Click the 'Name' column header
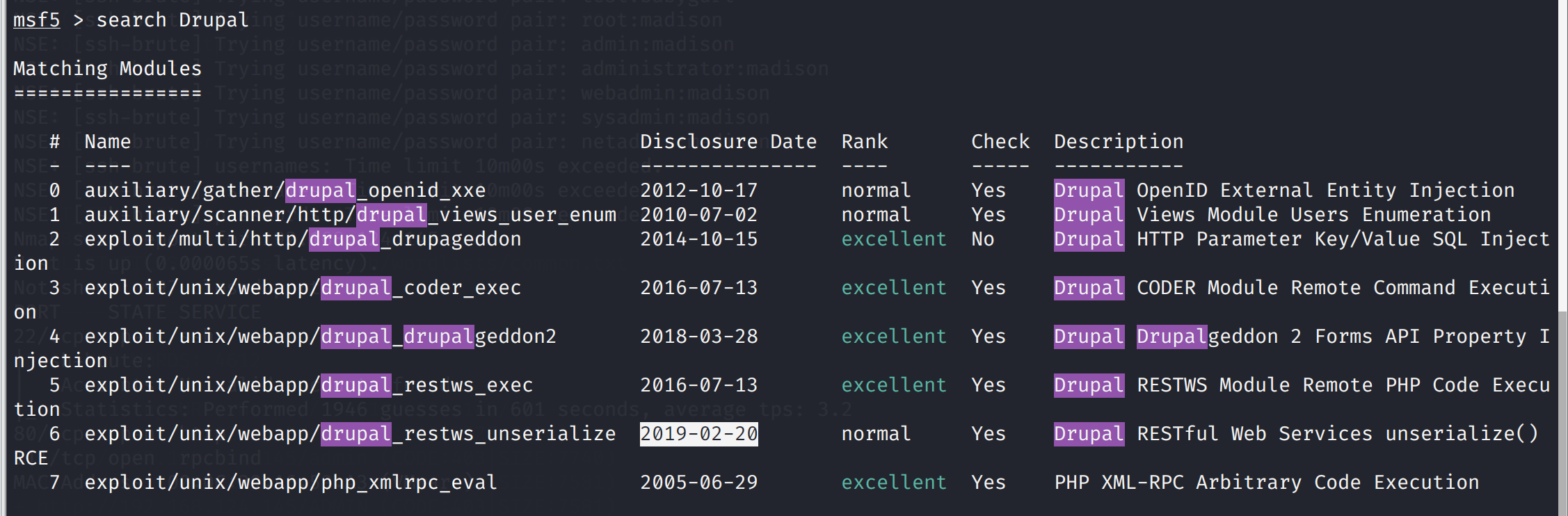The width and height of the screenshot is (1568, 516). [x=108, y=142]
